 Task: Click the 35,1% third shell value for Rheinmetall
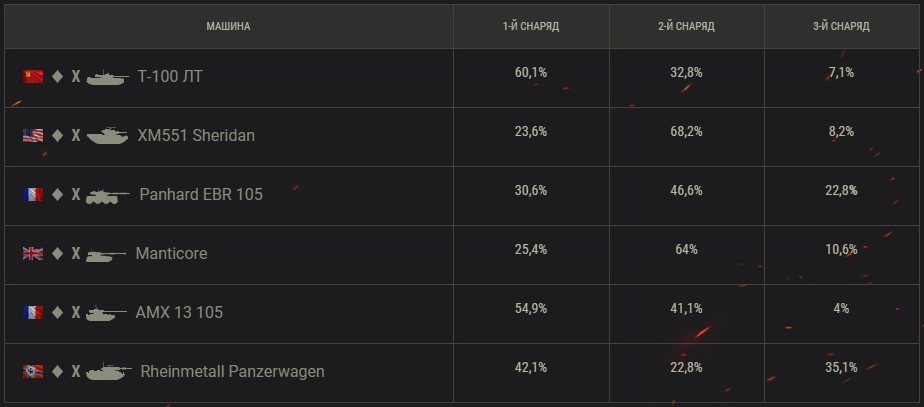pyautogui.click(x=842, y=367)
